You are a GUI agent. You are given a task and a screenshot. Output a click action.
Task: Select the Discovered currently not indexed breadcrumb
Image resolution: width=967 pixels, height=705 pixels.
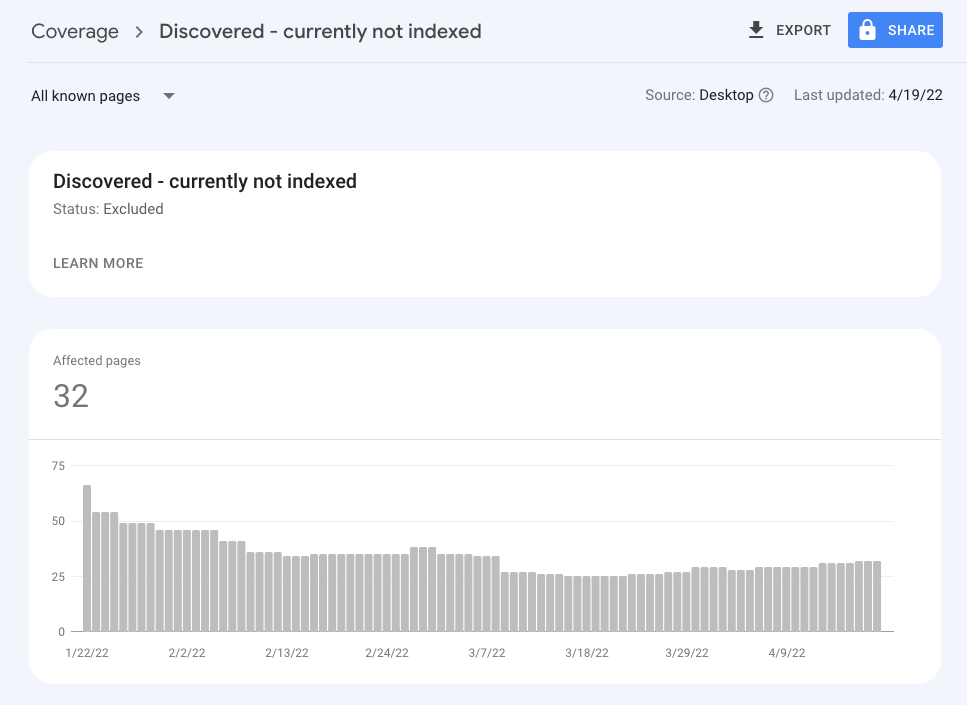click(320, 31)
